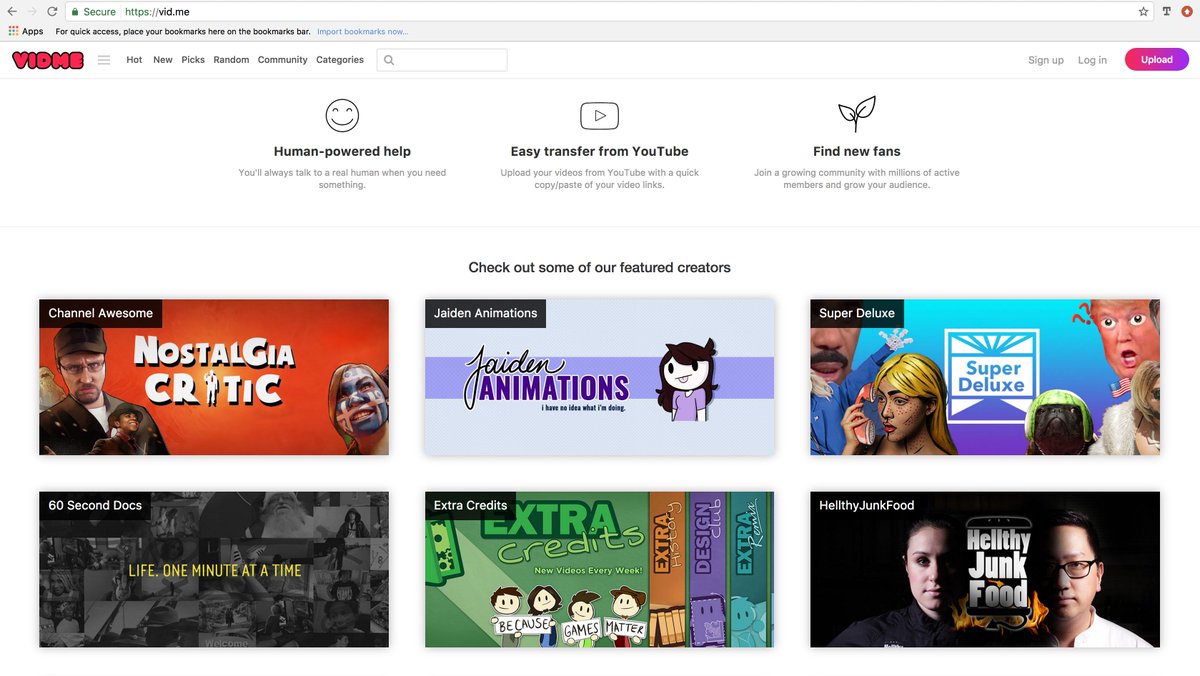Click the plant sprout icon
Screen dimensions: 1200x676
pos(857,114)
